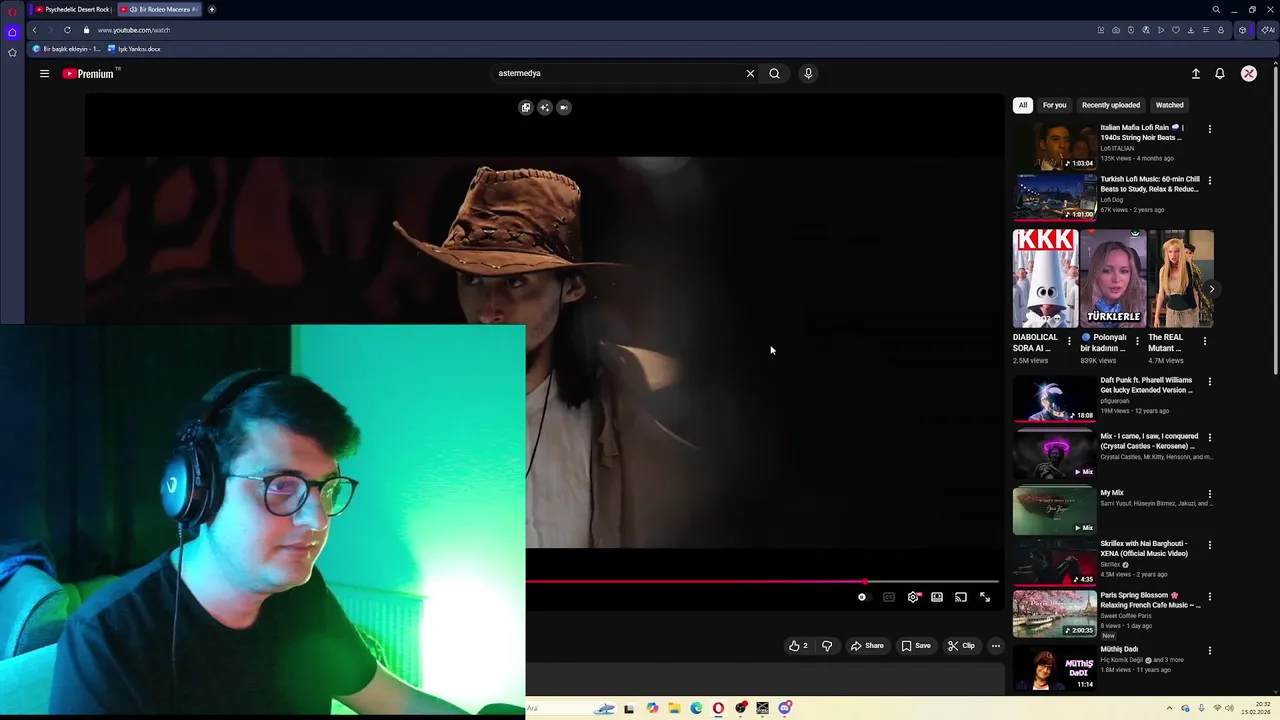Open Opera home in sidebar
1280x720 pixels.
(12, 32)
